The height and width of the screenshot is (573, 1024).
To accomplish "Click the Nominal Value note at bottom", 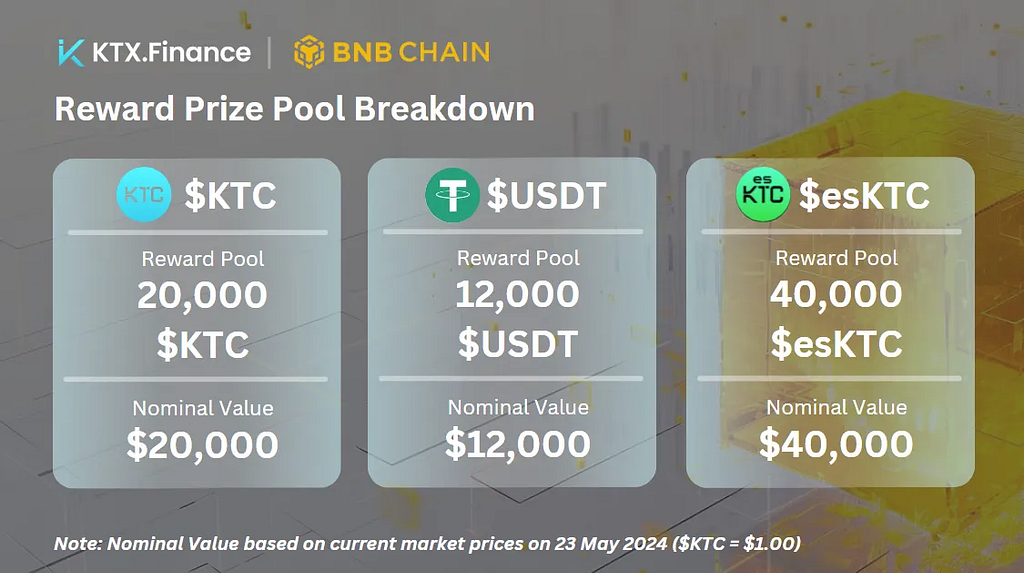I will tap(427, 544).
